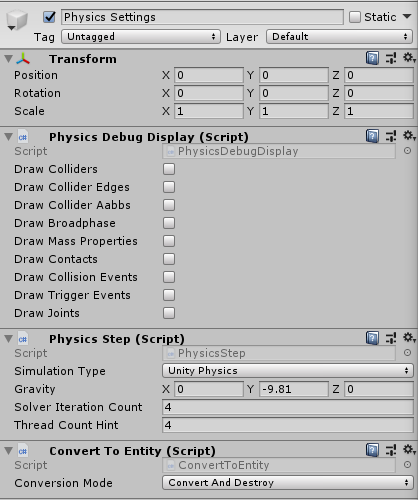
Task: Enable Draw Colliders checkbox
Action: tap(169, 169)
